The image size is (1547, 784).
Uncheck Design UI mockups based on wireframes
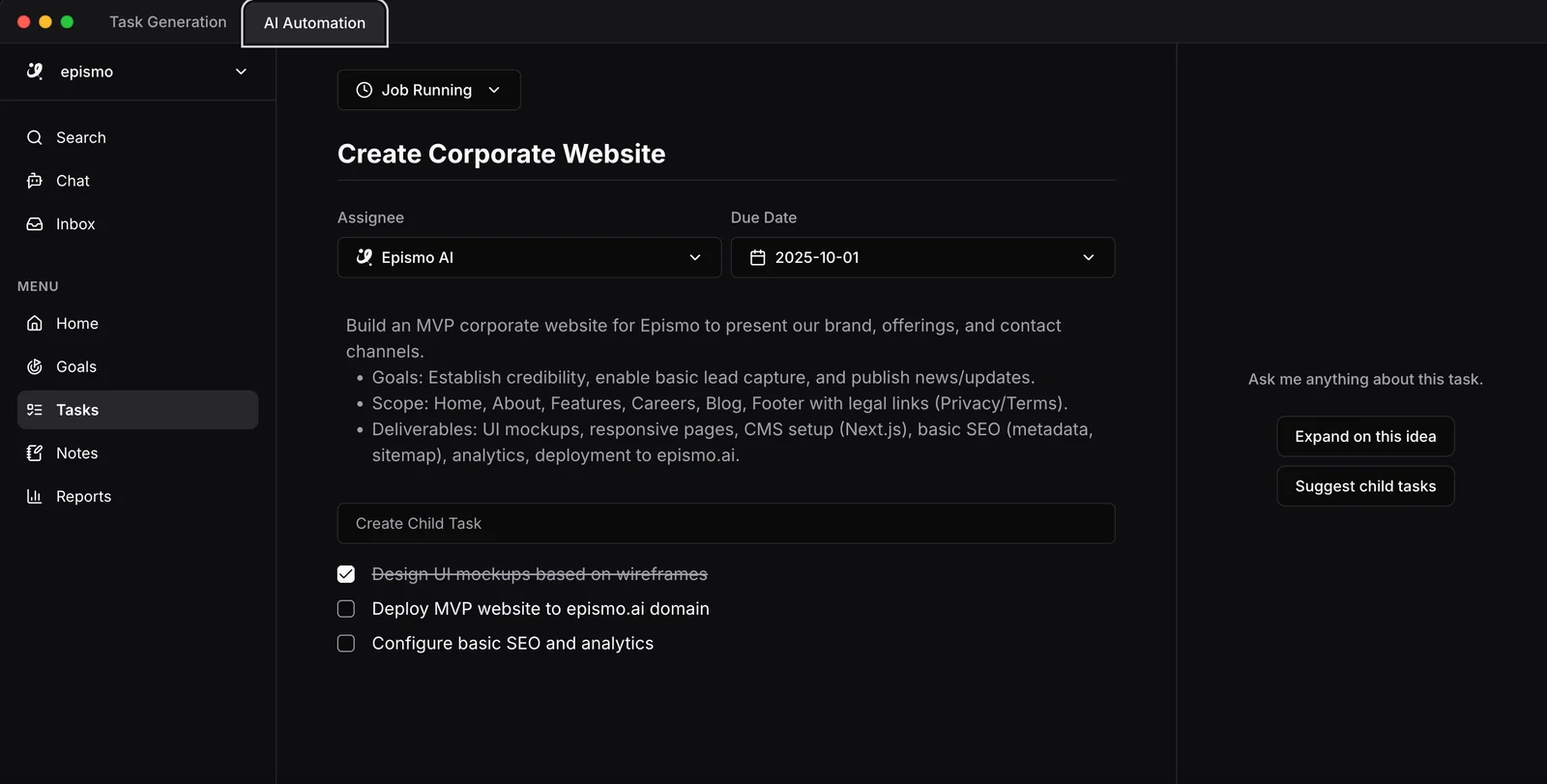pos(346,574)
